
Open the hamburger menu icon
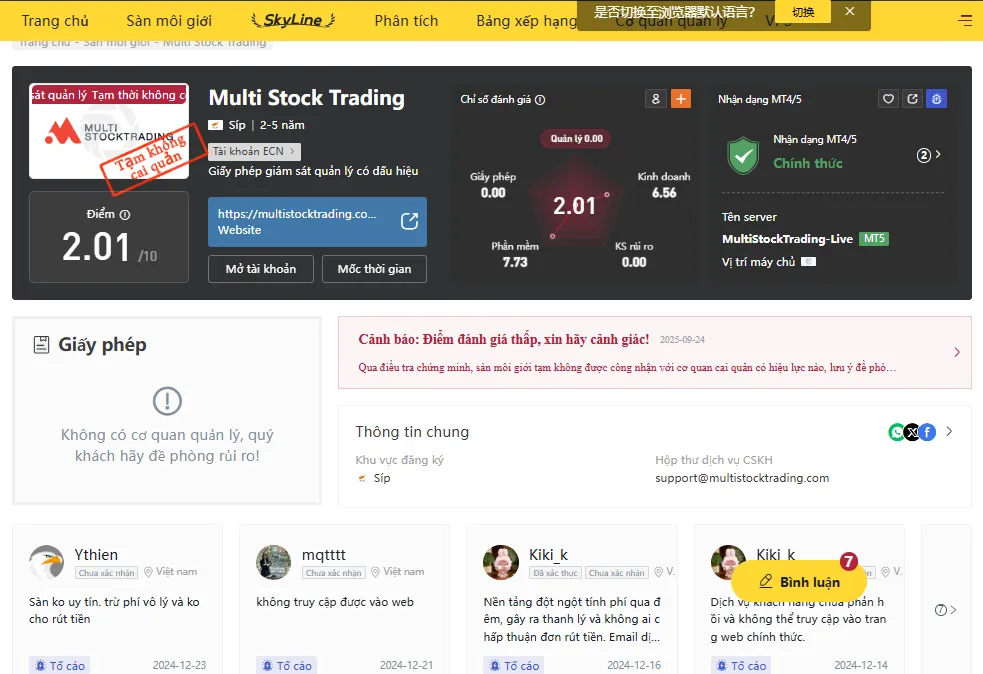[965, 21]
